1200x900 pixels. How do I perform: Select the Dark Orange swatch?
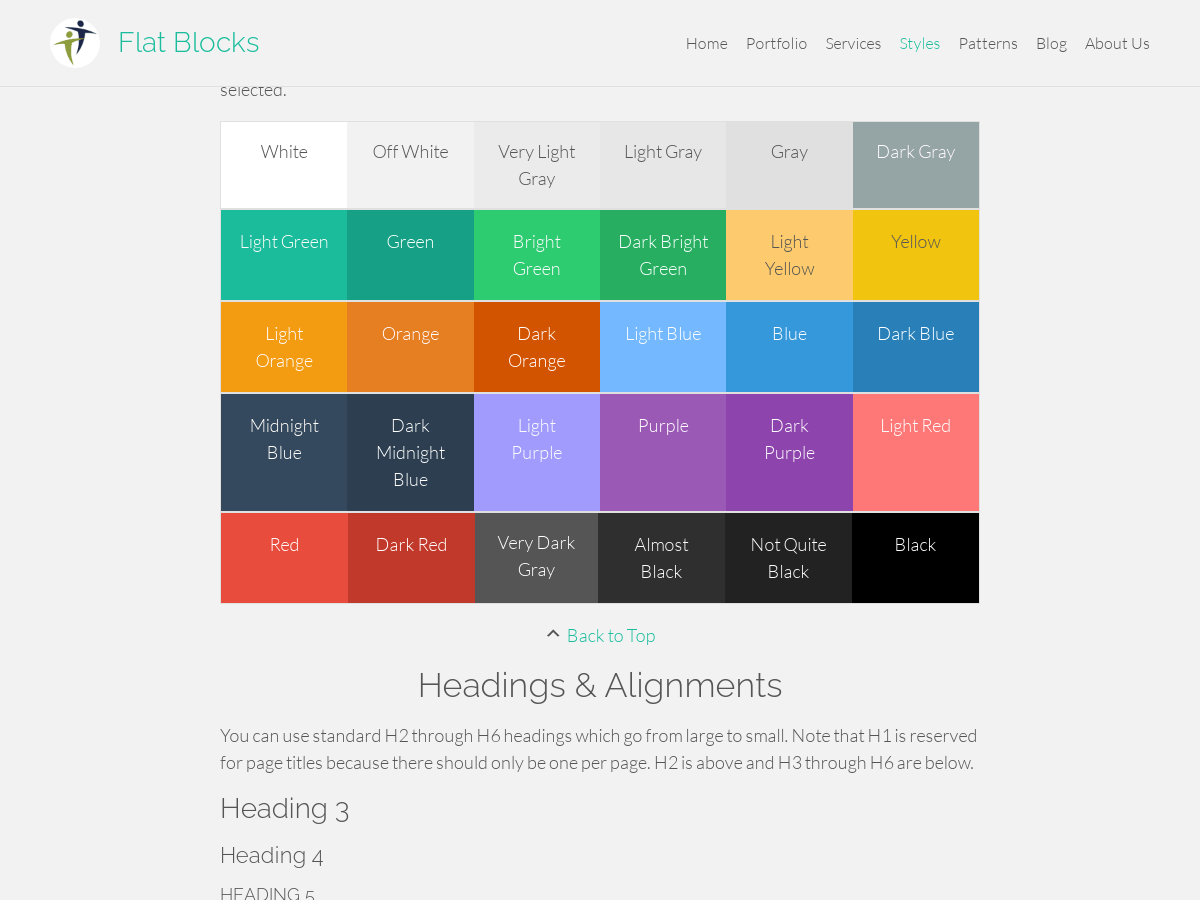[x=537, y=347]
